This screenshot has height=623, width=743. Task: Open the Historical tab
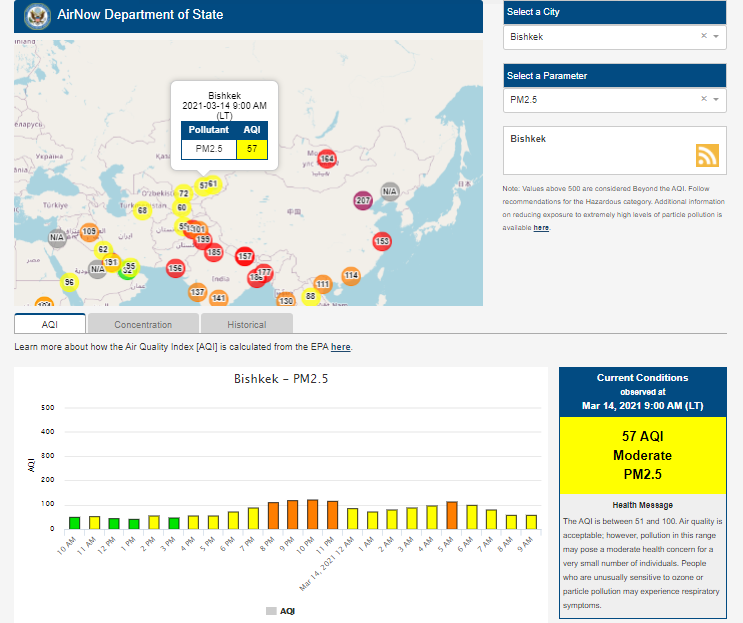coord(246,324)
